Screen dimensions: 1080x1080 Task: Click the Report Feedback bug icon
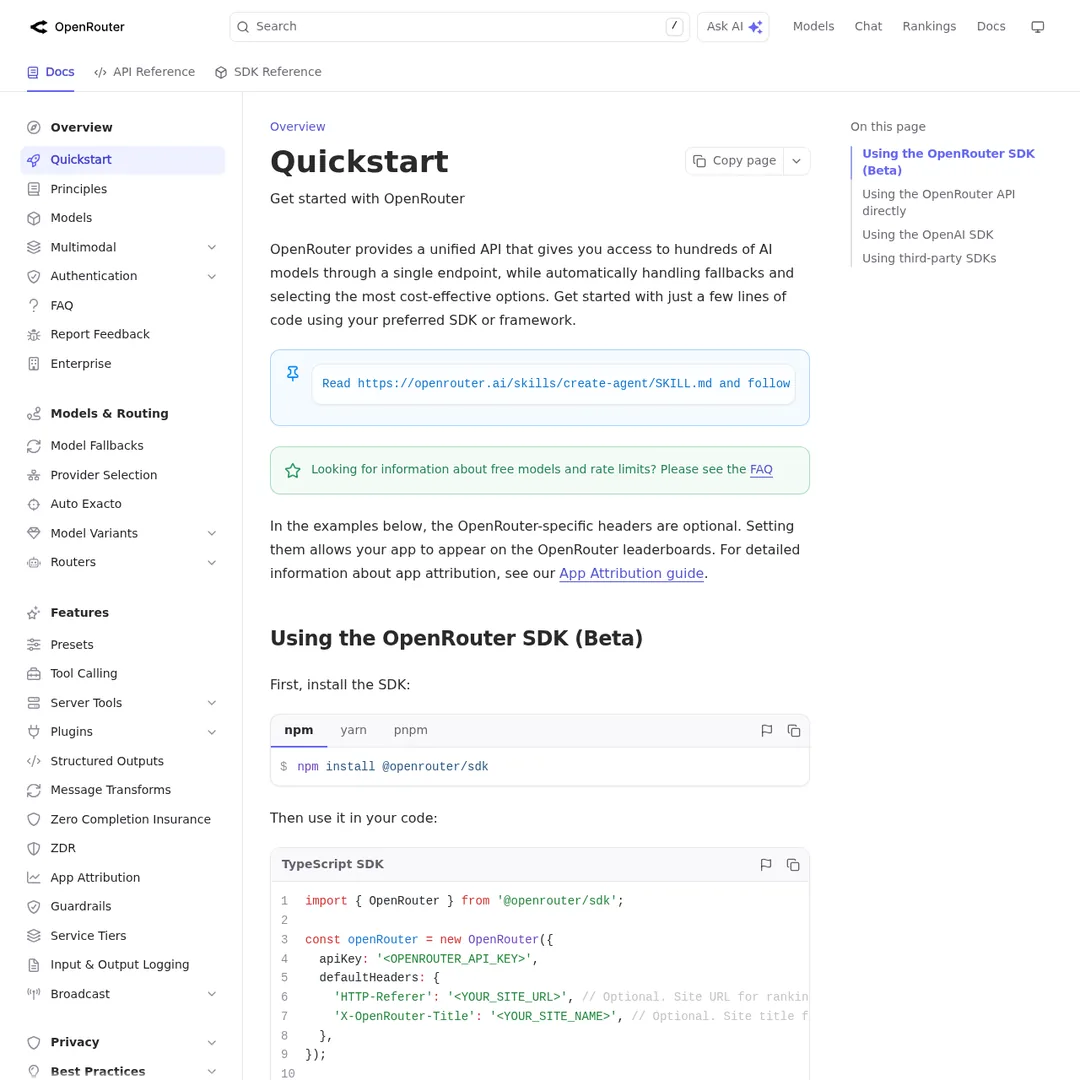point(33,334)
